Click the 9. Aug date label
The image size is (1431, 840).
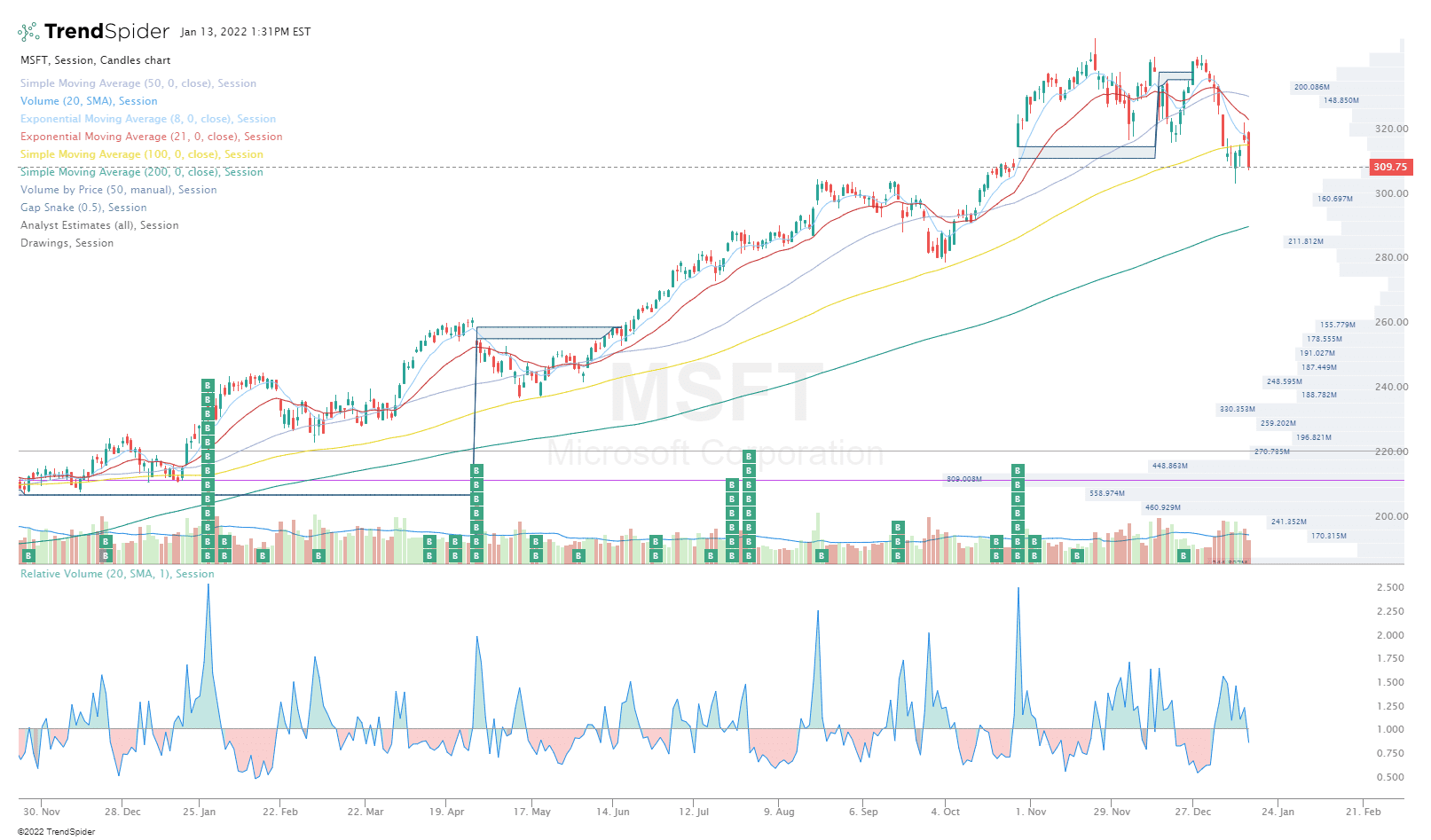coord(779,812)
